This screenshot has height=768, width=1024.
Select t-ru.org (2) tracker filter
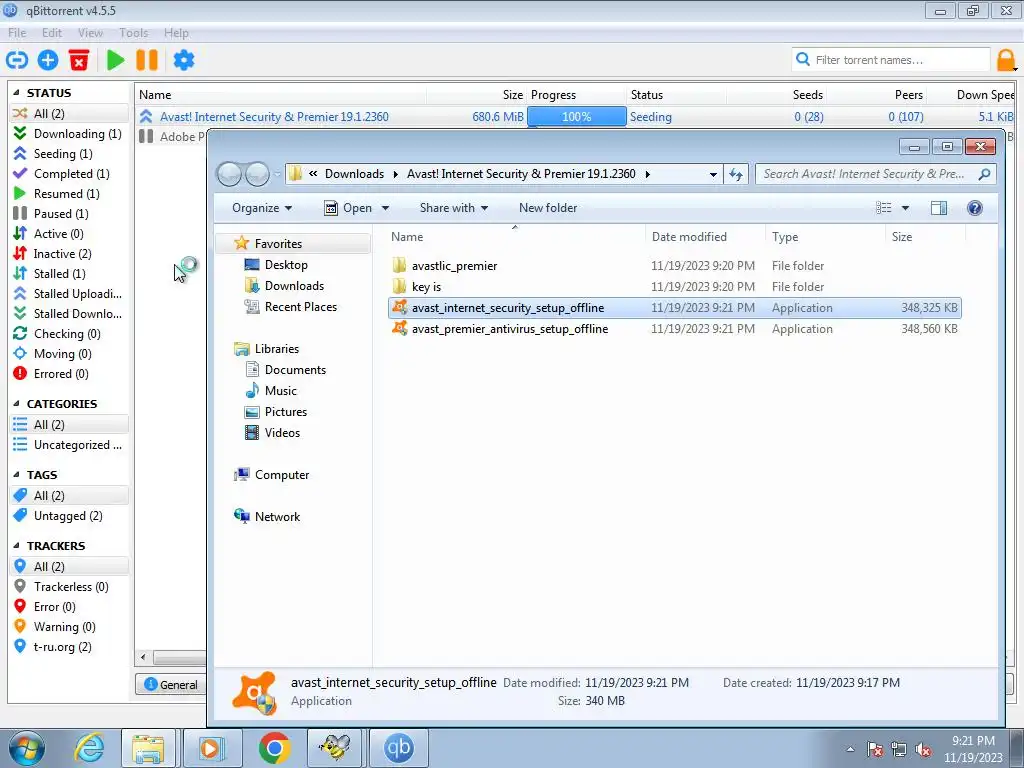tap(69, 647)
